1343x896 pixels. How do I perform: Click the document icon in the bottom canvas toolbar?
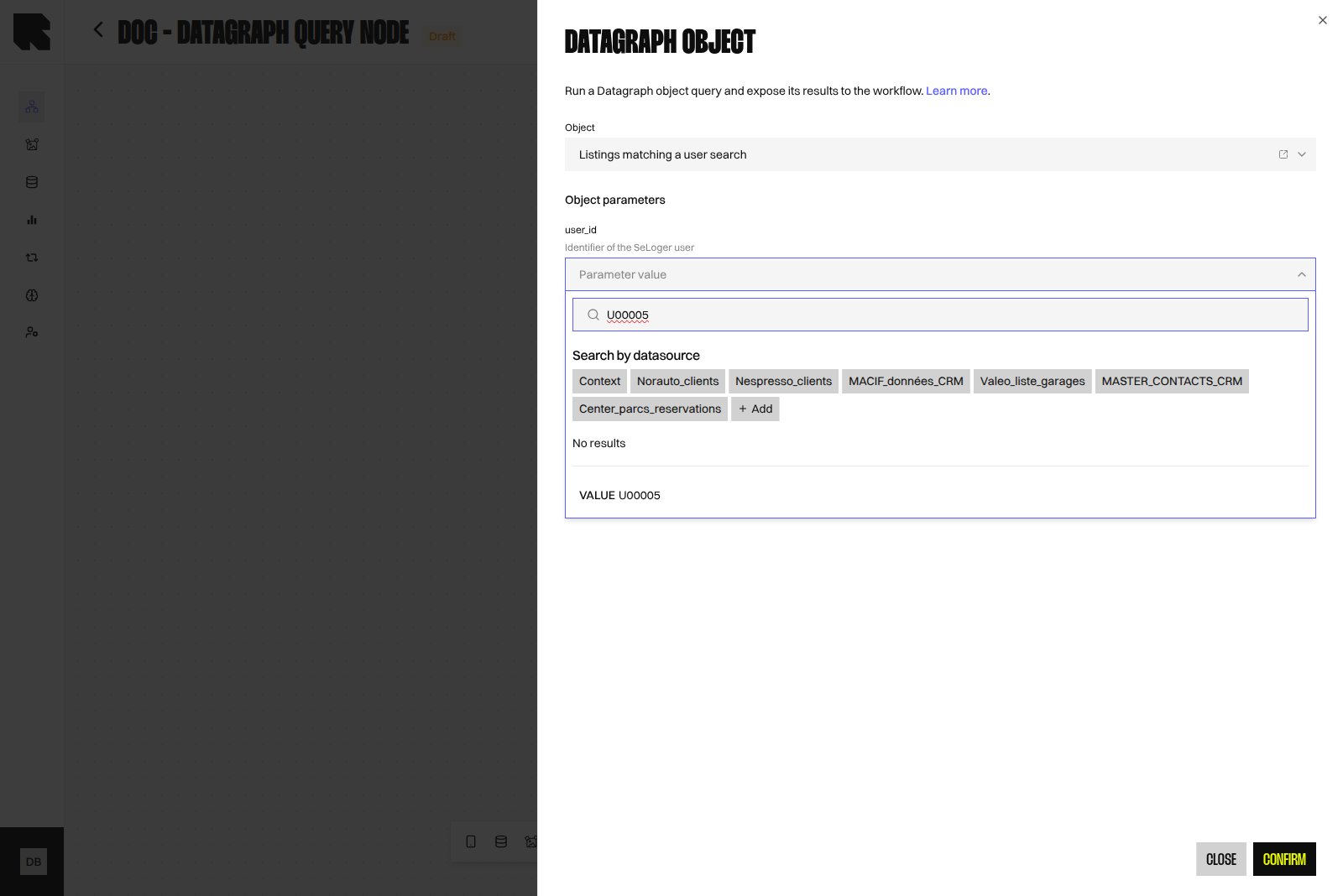(471, 841)
